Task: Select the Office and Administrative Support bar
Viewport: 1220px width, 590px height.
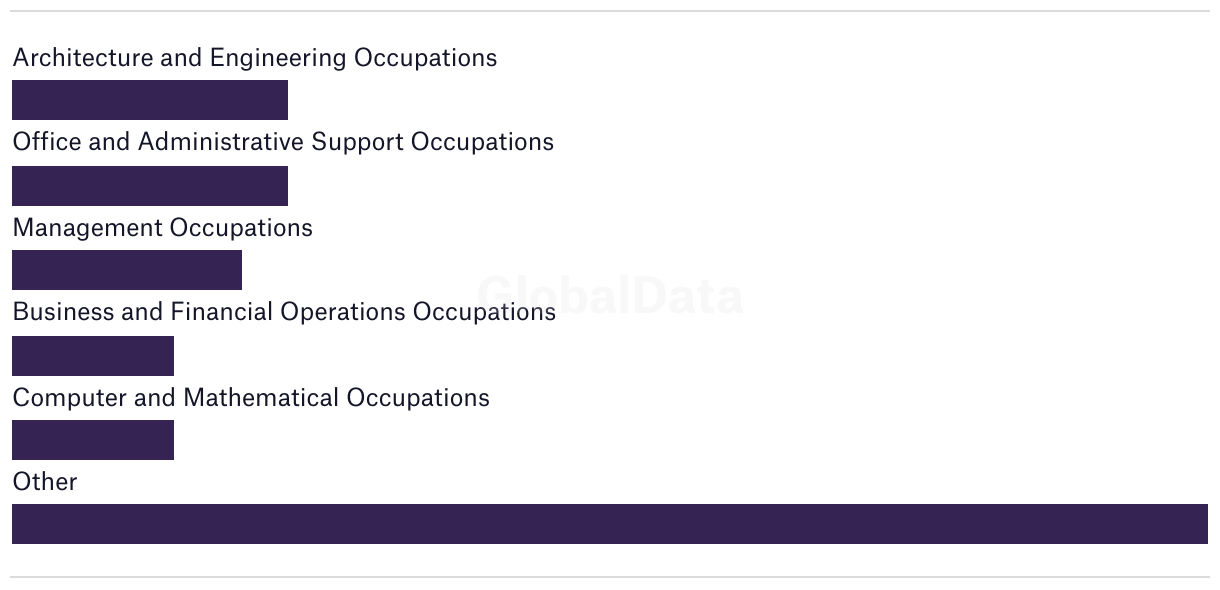Action: (150, 186)
